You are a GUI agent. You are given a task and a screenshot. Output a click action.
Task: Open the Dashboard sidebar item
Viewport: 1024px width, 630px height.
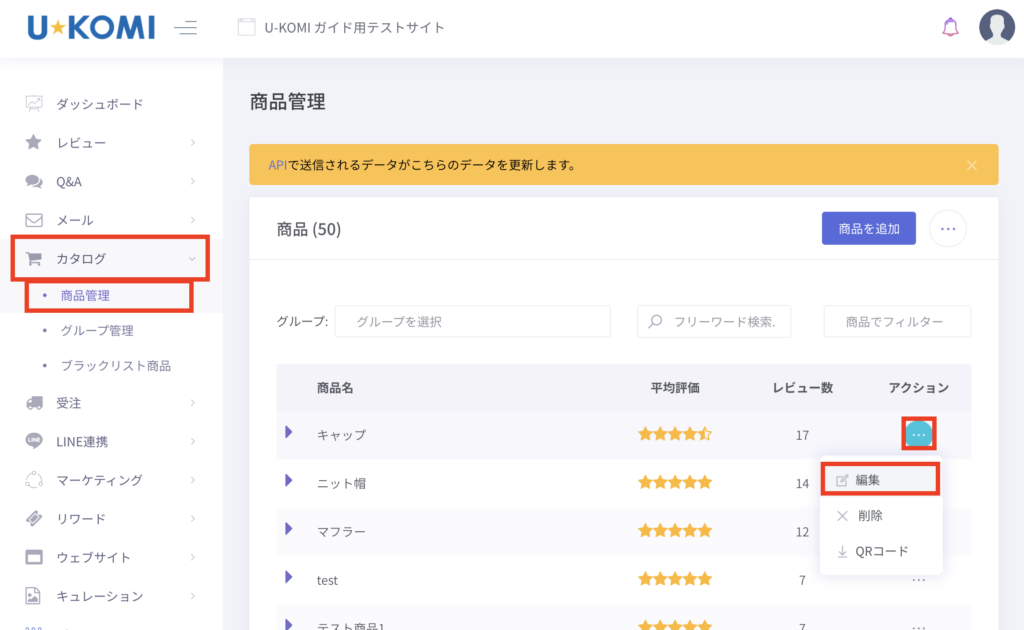point(99,104)
